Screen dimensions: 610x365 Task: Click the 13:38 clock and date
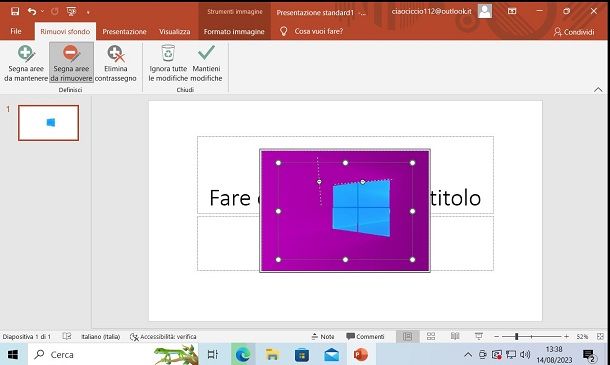coord(554,354)
